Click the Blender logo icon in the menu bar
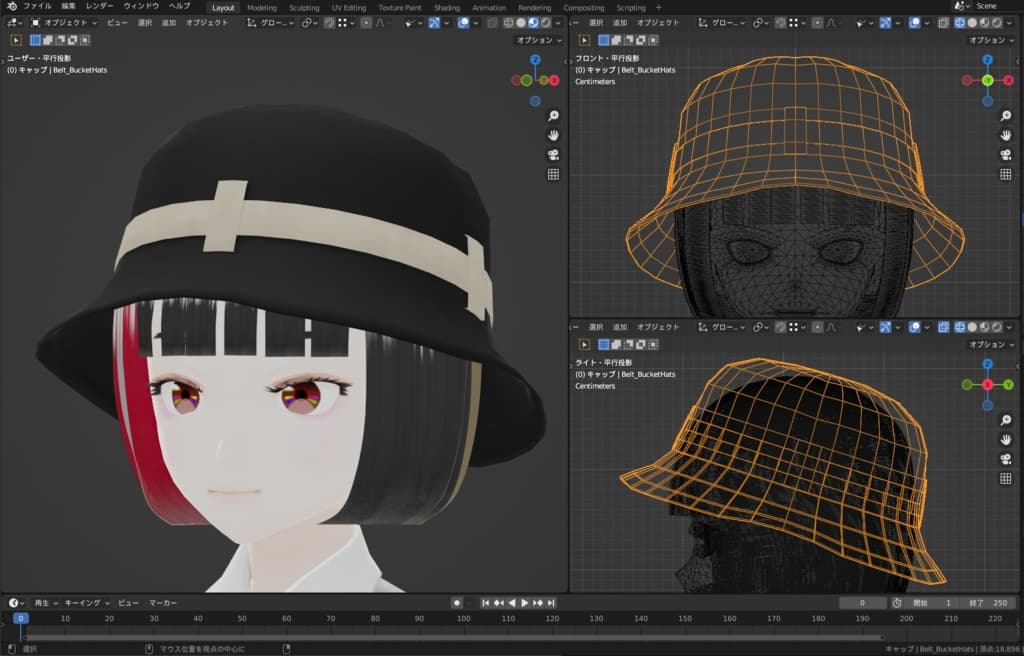 (x=10, y=6)
